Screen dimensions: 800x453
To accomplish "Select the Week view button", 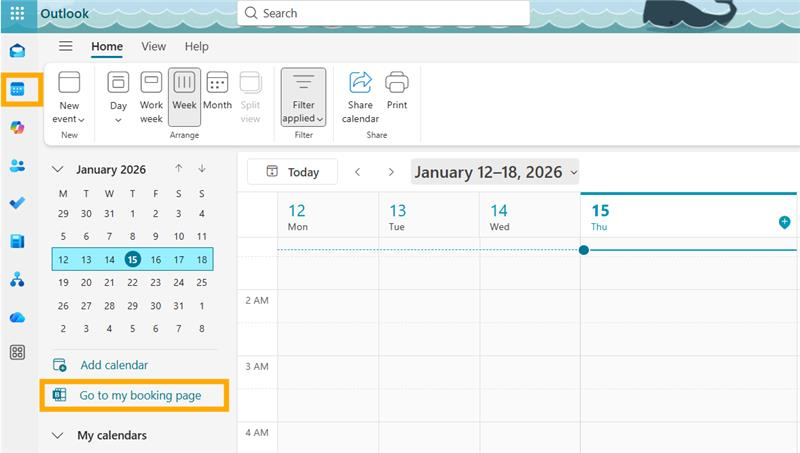I will (184, 97).
